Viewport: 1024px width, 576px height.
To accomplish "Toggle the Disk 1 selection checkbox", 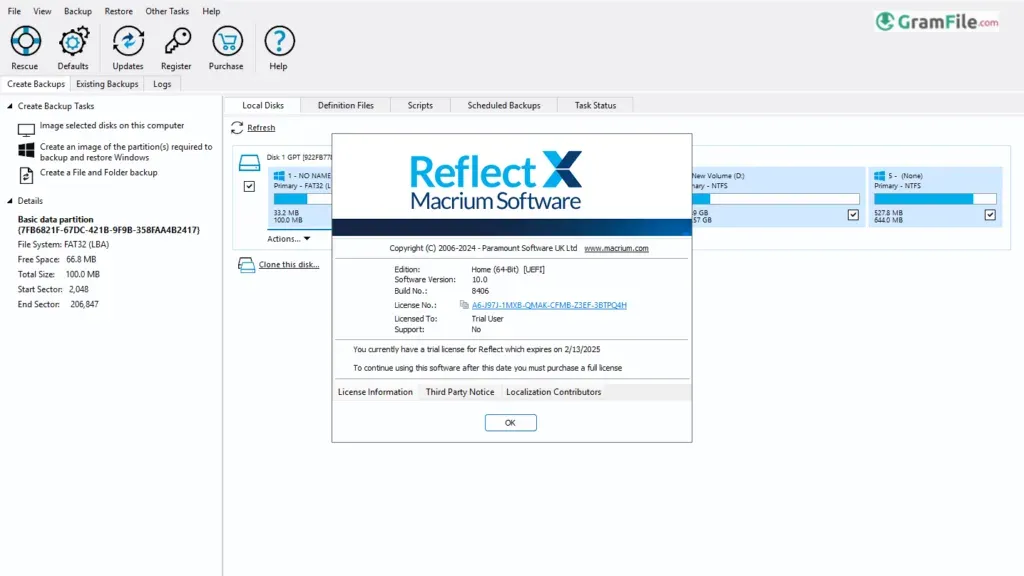I will (249, 187).
